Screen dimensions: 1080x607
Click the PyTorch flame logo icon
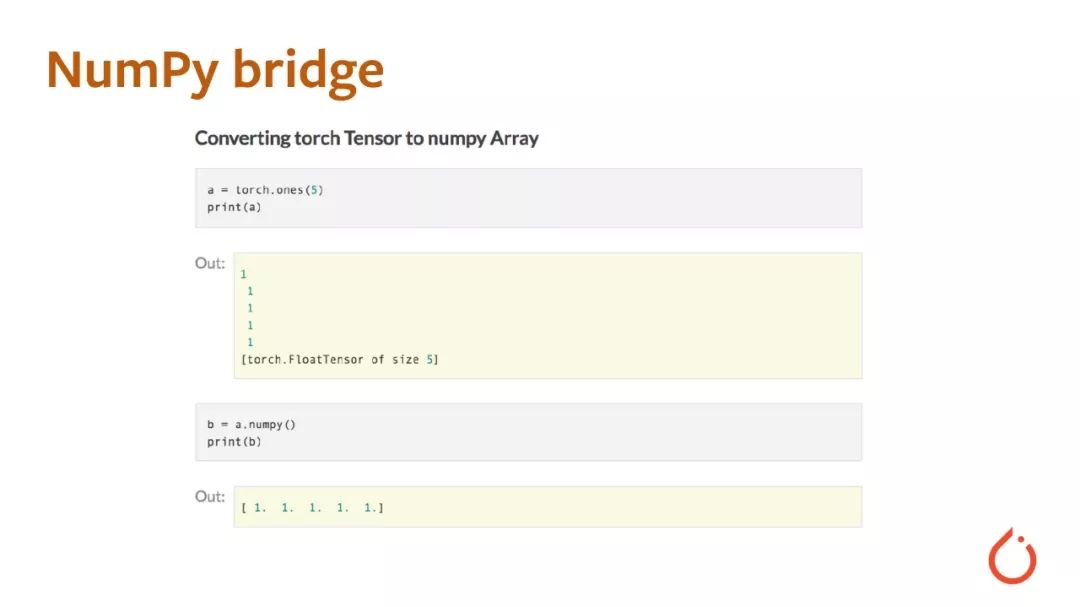pyautogui.click(x=1012, y=556)
